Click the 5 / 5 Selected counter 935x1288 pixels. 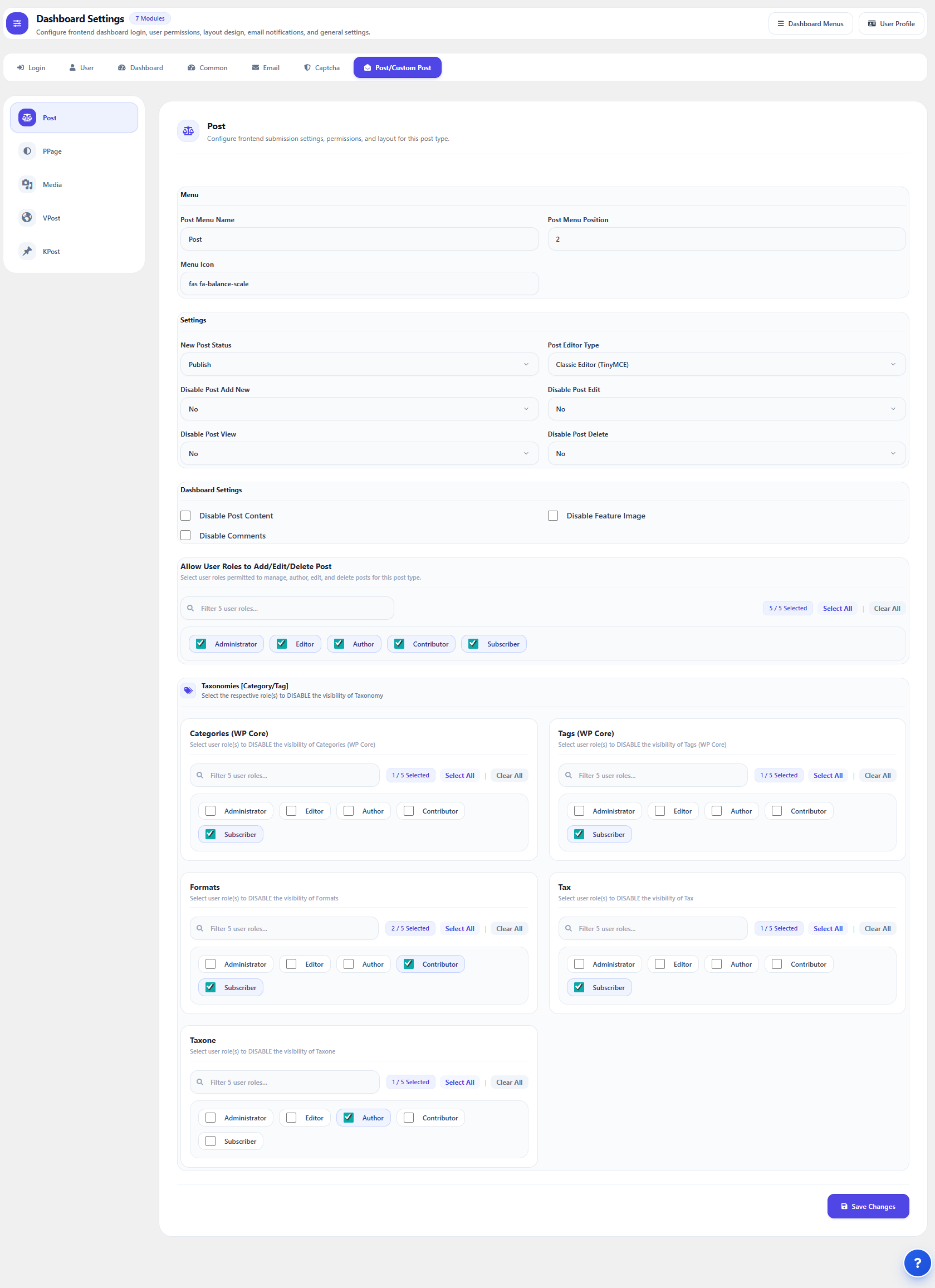[787, 608]
